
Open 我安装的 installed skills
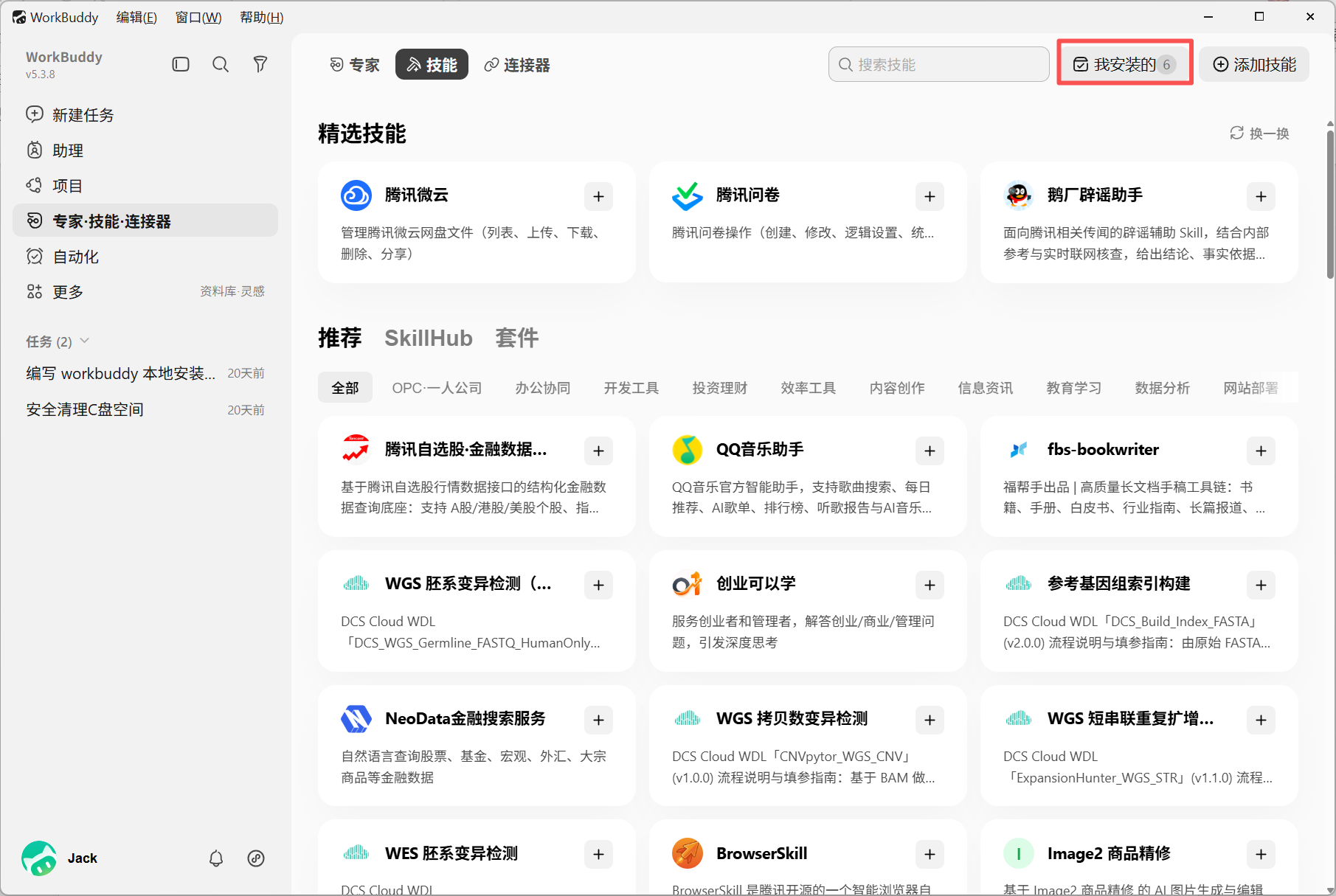tap(1125, 64)
